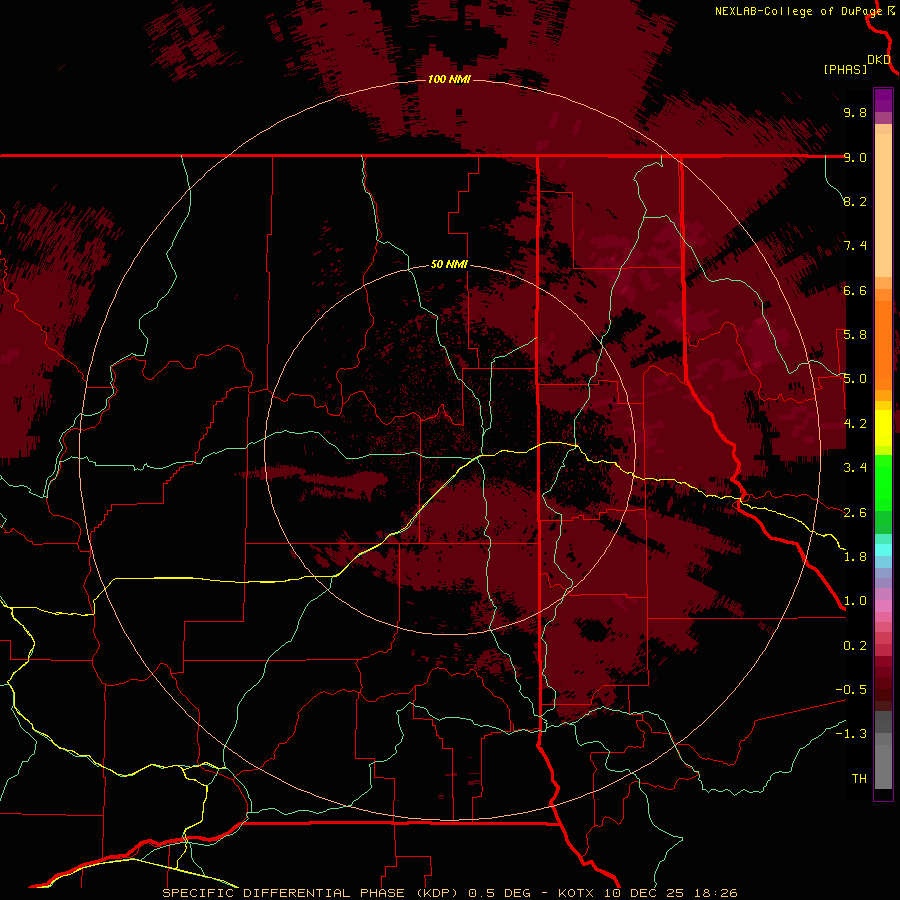
Task: Click the [PHAS] legend header
Action: (845, 70)
